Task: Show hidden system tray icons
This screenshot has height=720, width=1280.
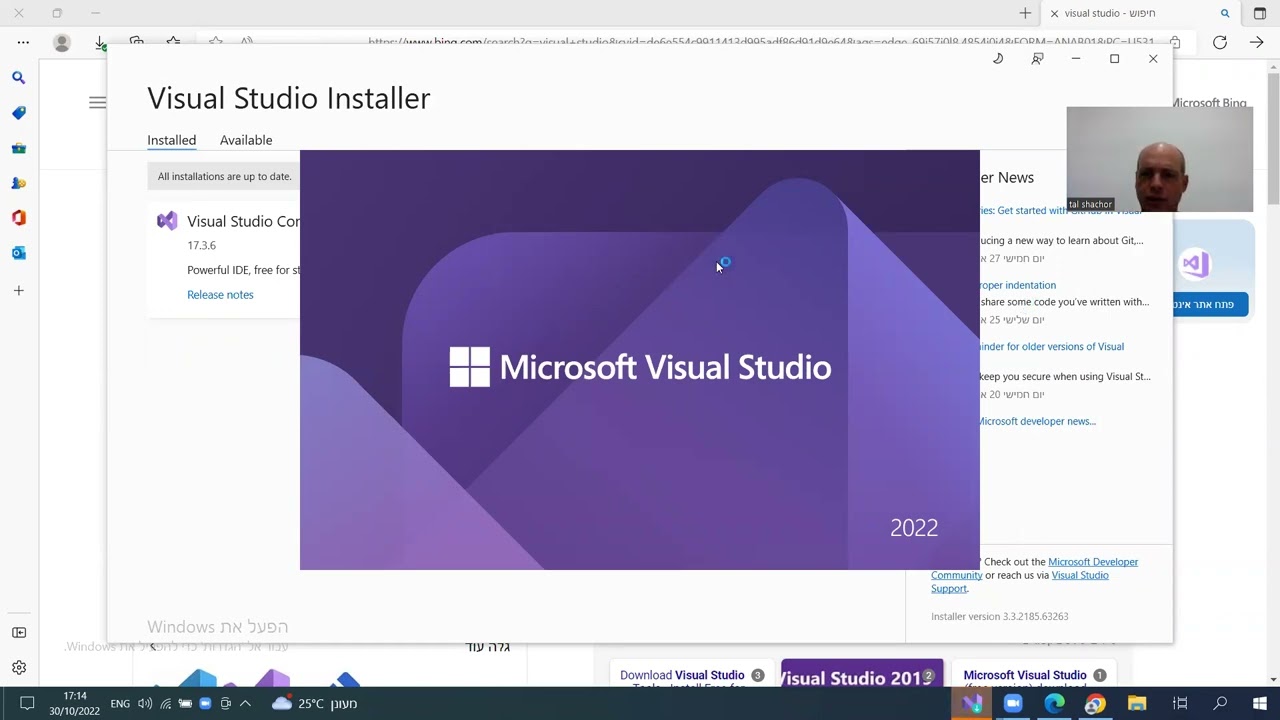Action: (245, 703)
